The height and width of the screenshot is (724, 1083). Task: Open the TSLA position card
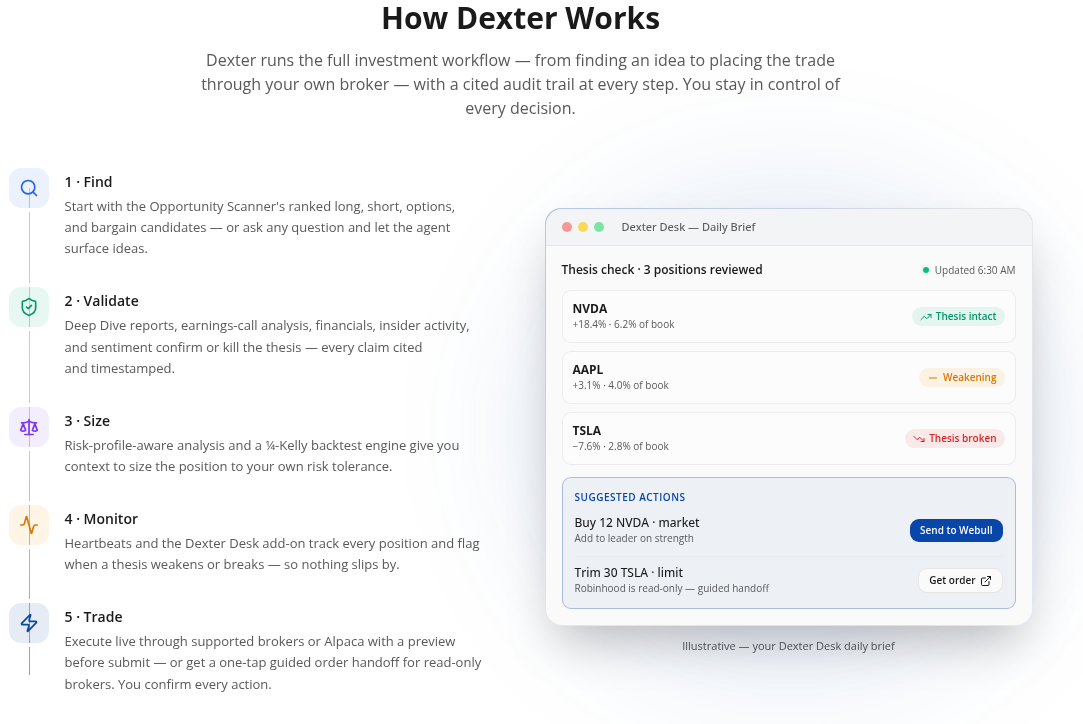click(789, 438)
